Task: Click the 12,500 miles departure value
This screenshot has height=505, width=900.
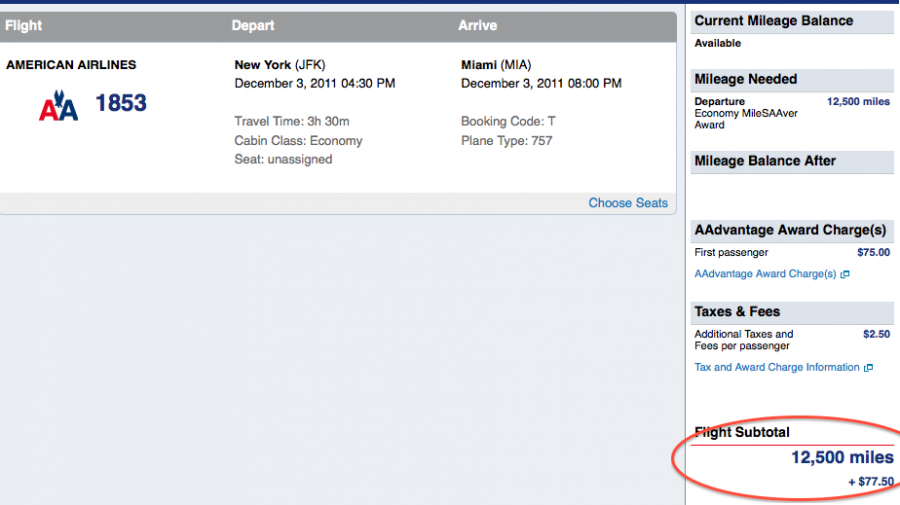Action: [x=858, y=102]
